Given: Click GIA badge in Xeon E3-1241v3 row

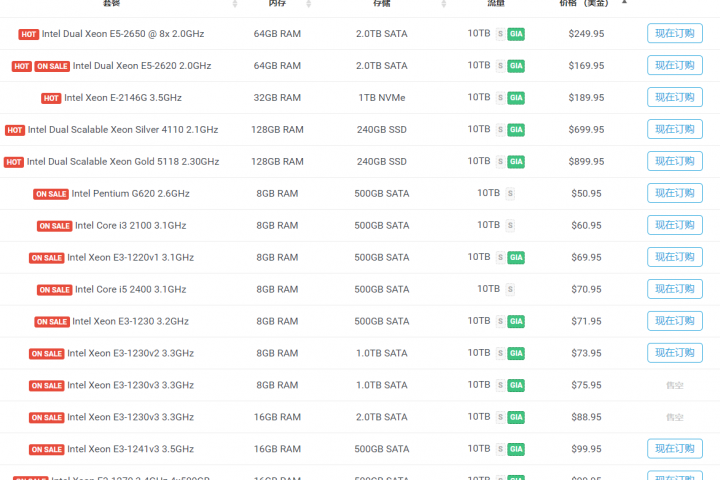Looking at the screenshot, I should (516, 449).
